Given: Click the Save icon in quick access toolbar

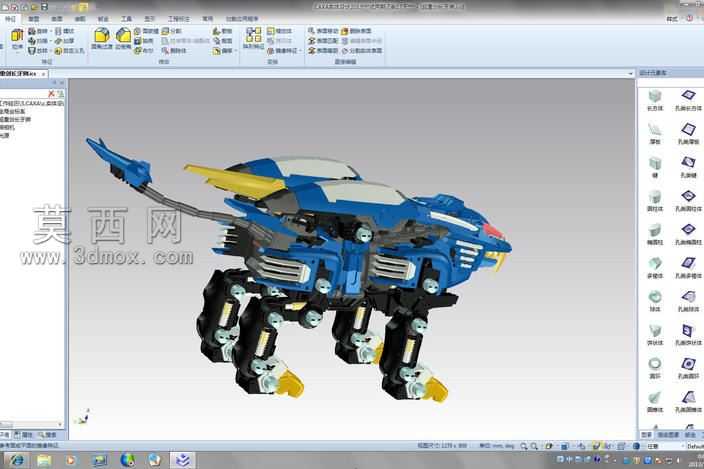Looking at the screenshot, I should pos(44,7).
